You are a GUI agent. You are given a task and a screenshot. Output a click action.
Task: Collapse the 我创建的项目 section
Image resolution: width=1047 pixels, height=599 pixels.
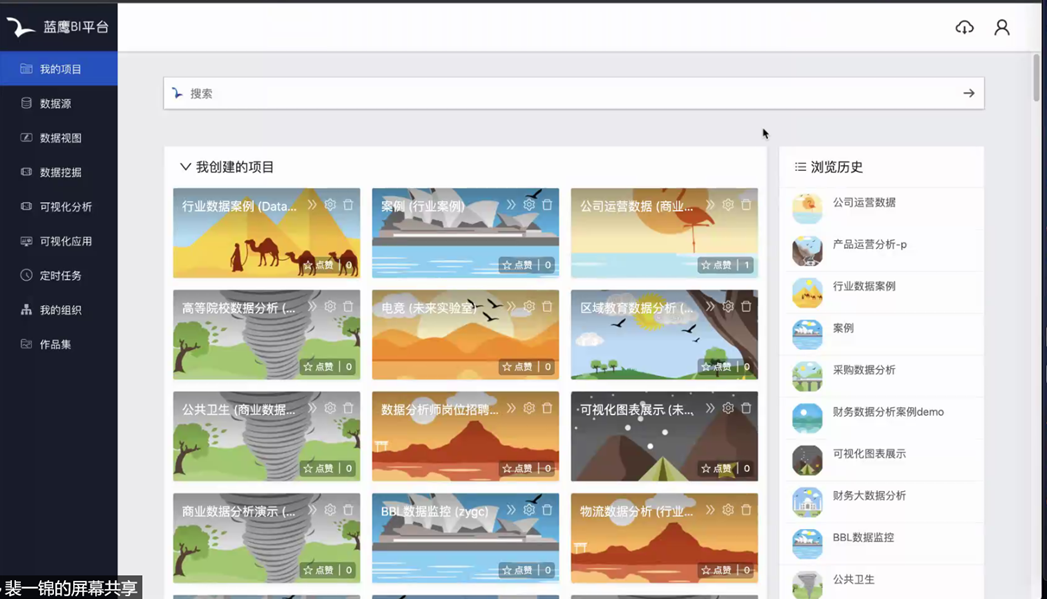click(x=185, y=167)
